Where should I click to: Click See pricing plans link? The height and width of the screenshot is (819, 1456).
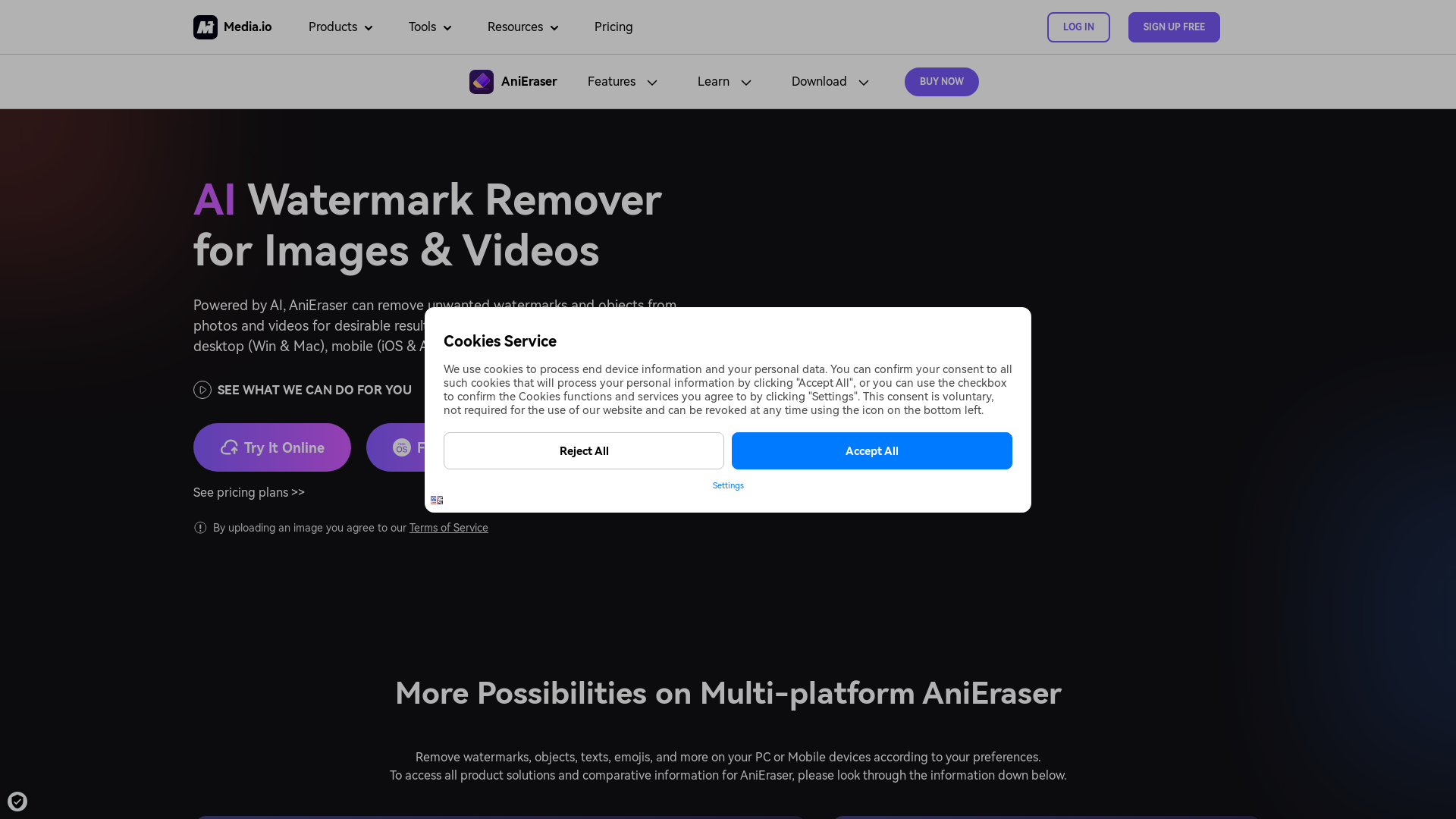click(248, 492)
